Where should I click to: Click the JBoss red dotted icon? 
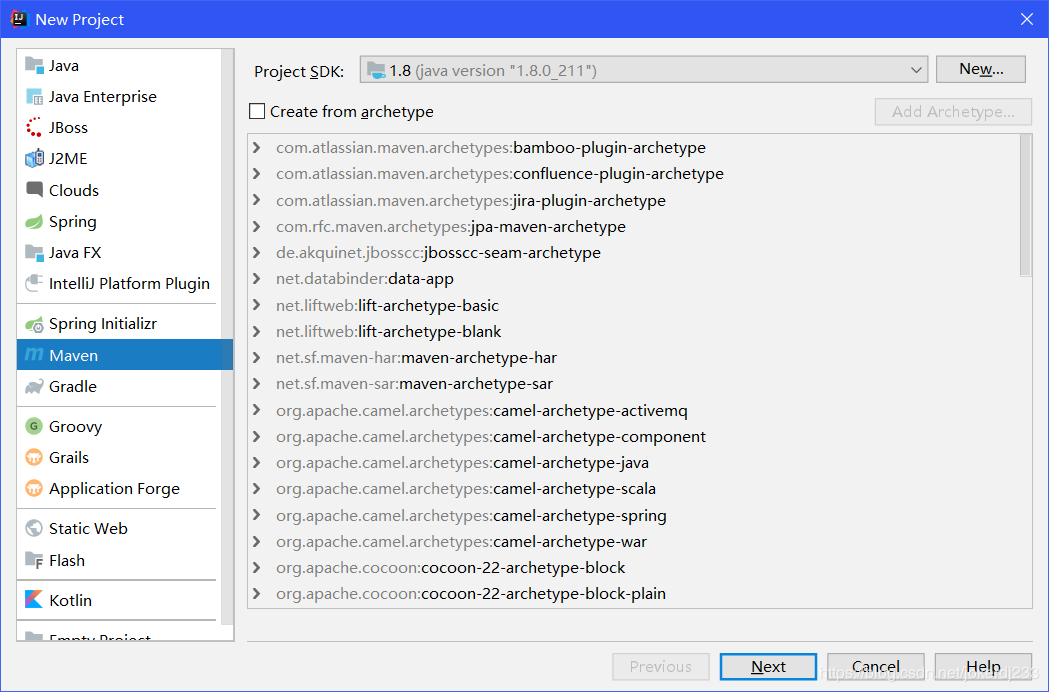coord(34,128)
